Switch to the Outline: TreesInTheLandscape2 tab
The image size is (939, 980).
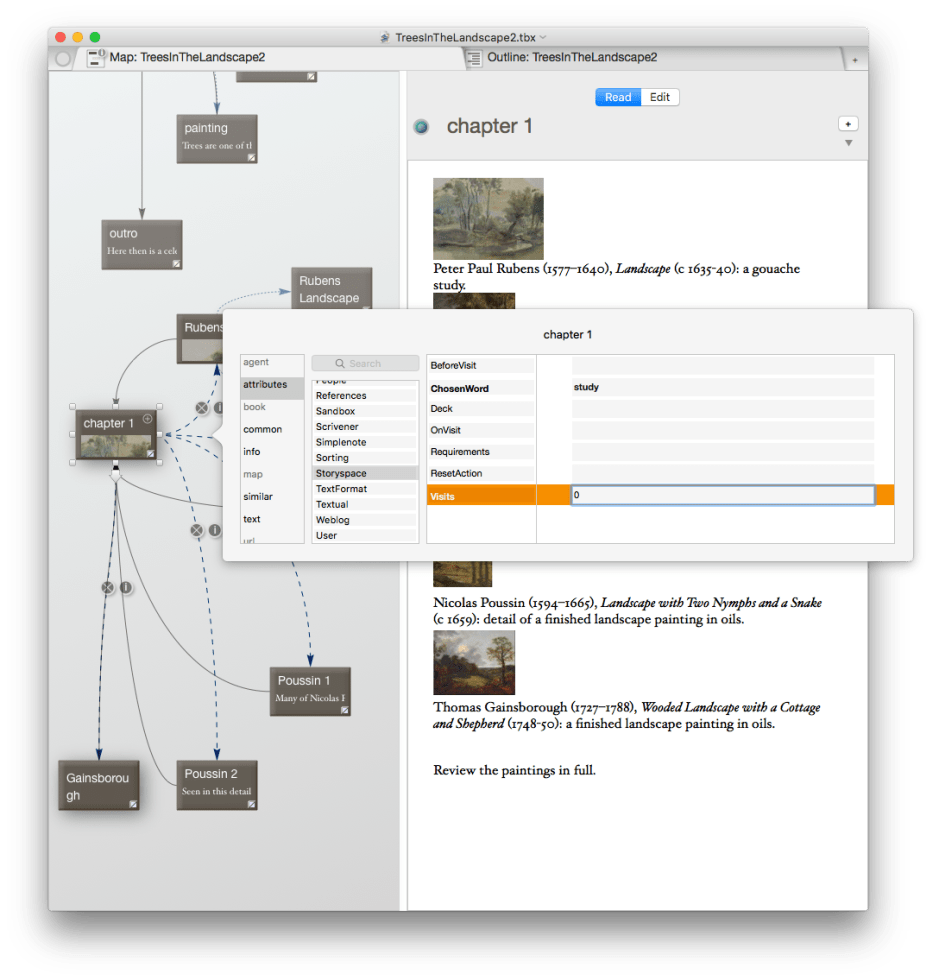tap(572, 58)
